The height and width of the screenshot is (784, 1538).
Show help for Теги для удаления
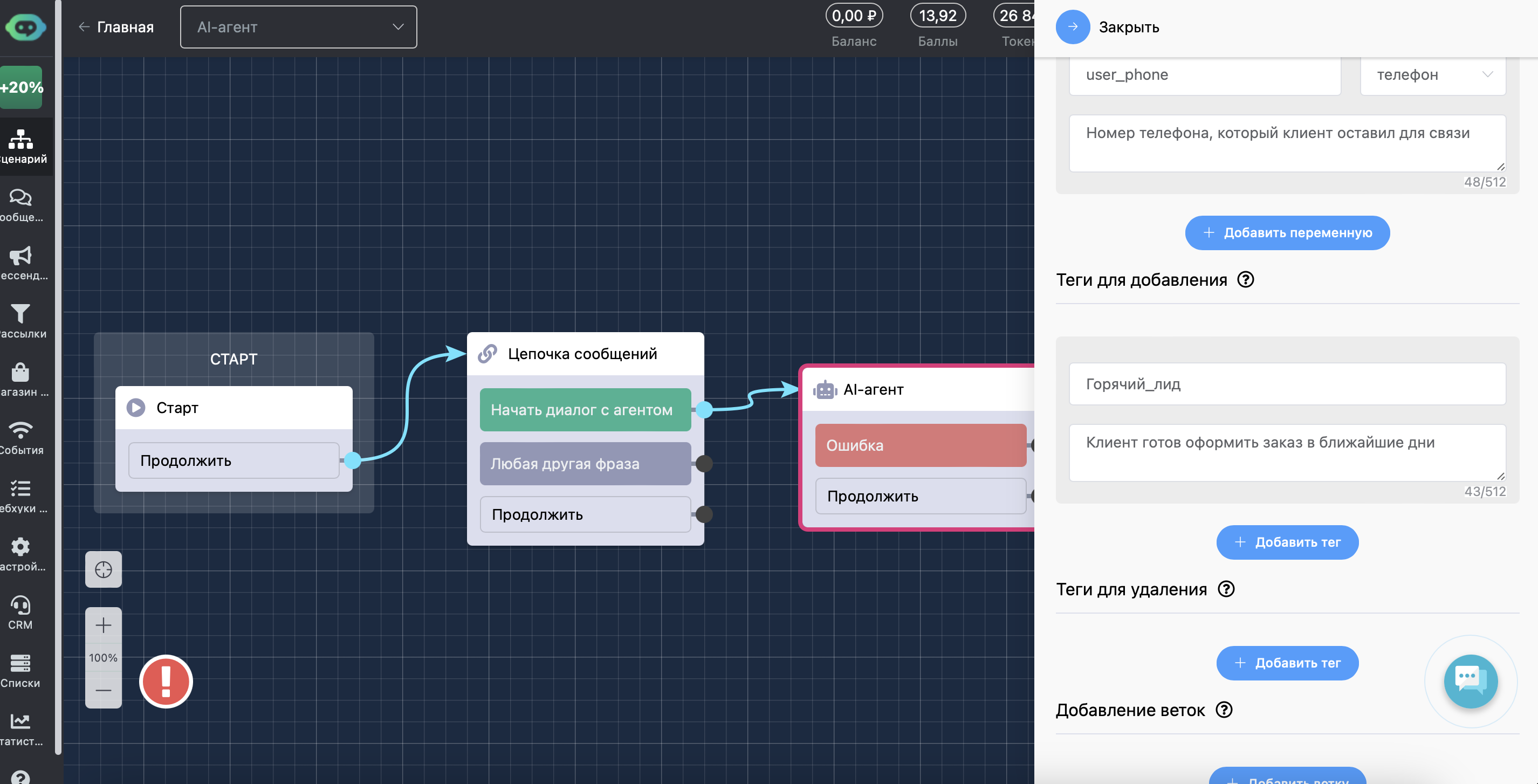coord(1226,589)
